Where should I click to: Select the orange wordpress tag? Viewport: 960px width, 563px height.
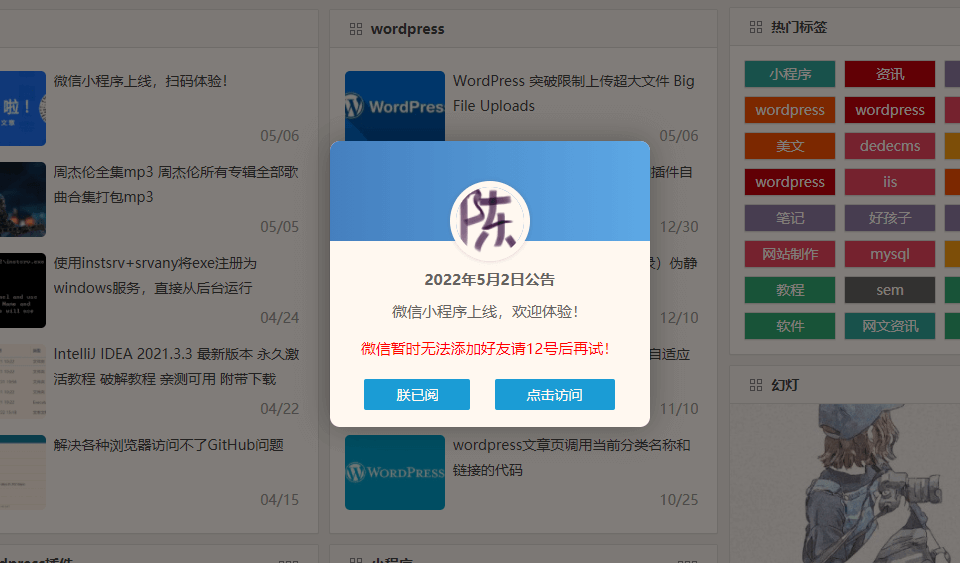[790, 110]
